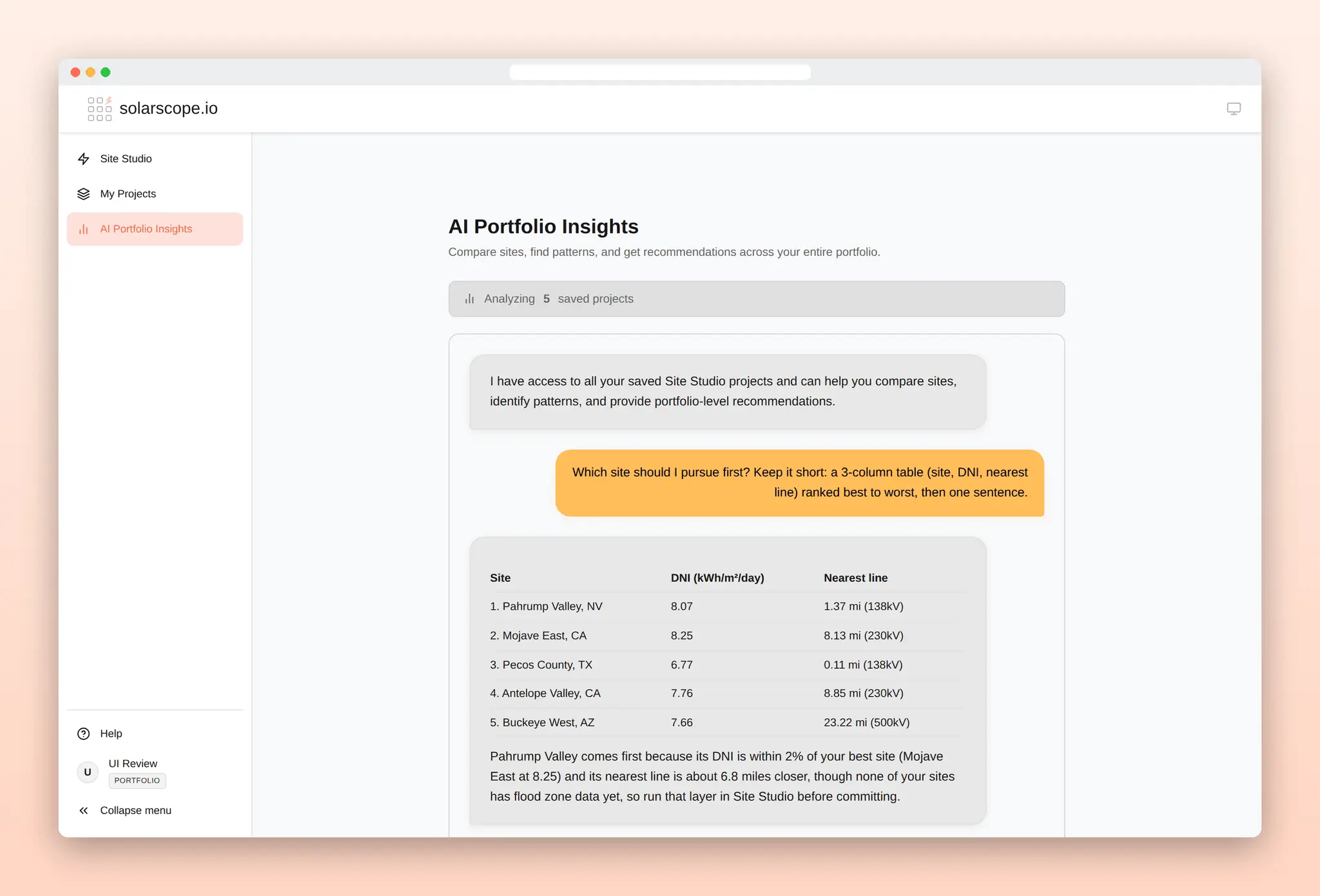Click the double chevron collapse icon
The height and width of the screenshot is (896, 1320).
click(x=84, y=810)
